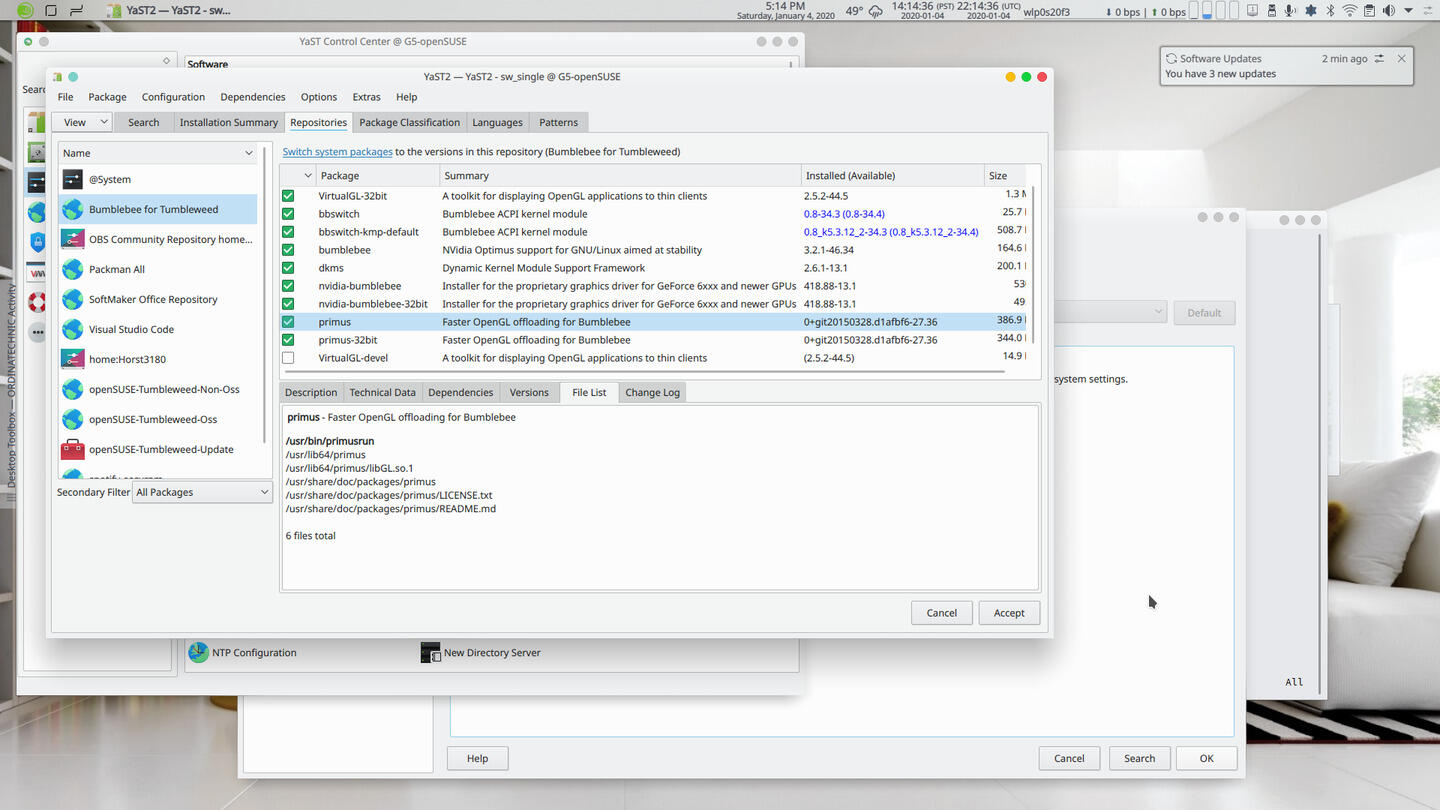Image resolution: width=1440 pixels, height=810 pixels.
Task: Click openSUSE-Tumbleweed-Oss globe icon
Action: point(72,419)
